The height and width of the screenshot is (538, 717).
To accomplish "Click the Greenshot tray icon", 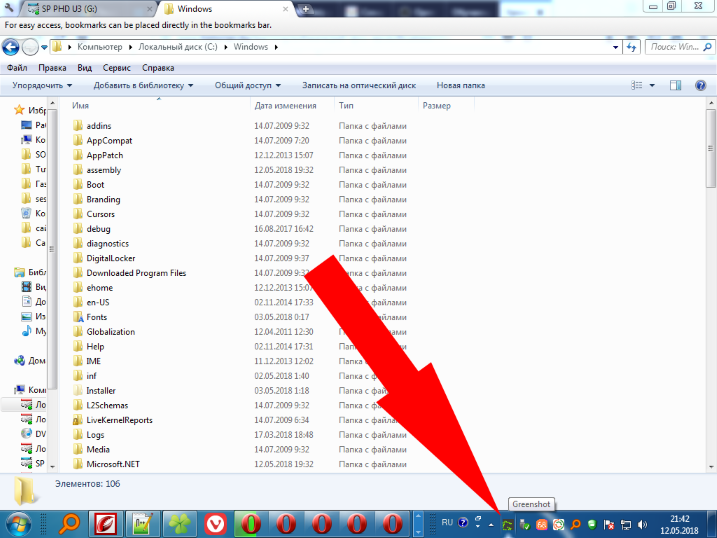I will (508, 523).
